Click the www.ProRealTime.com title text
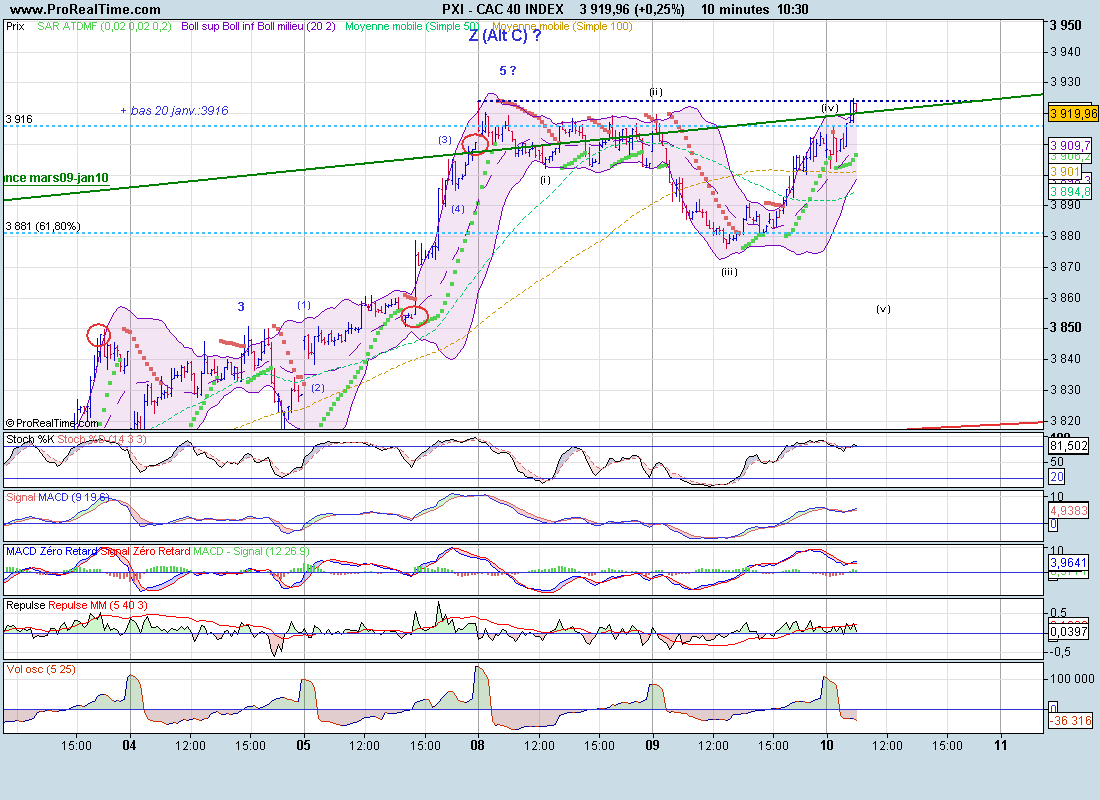 pyautogui.click(x=86, y=9)
